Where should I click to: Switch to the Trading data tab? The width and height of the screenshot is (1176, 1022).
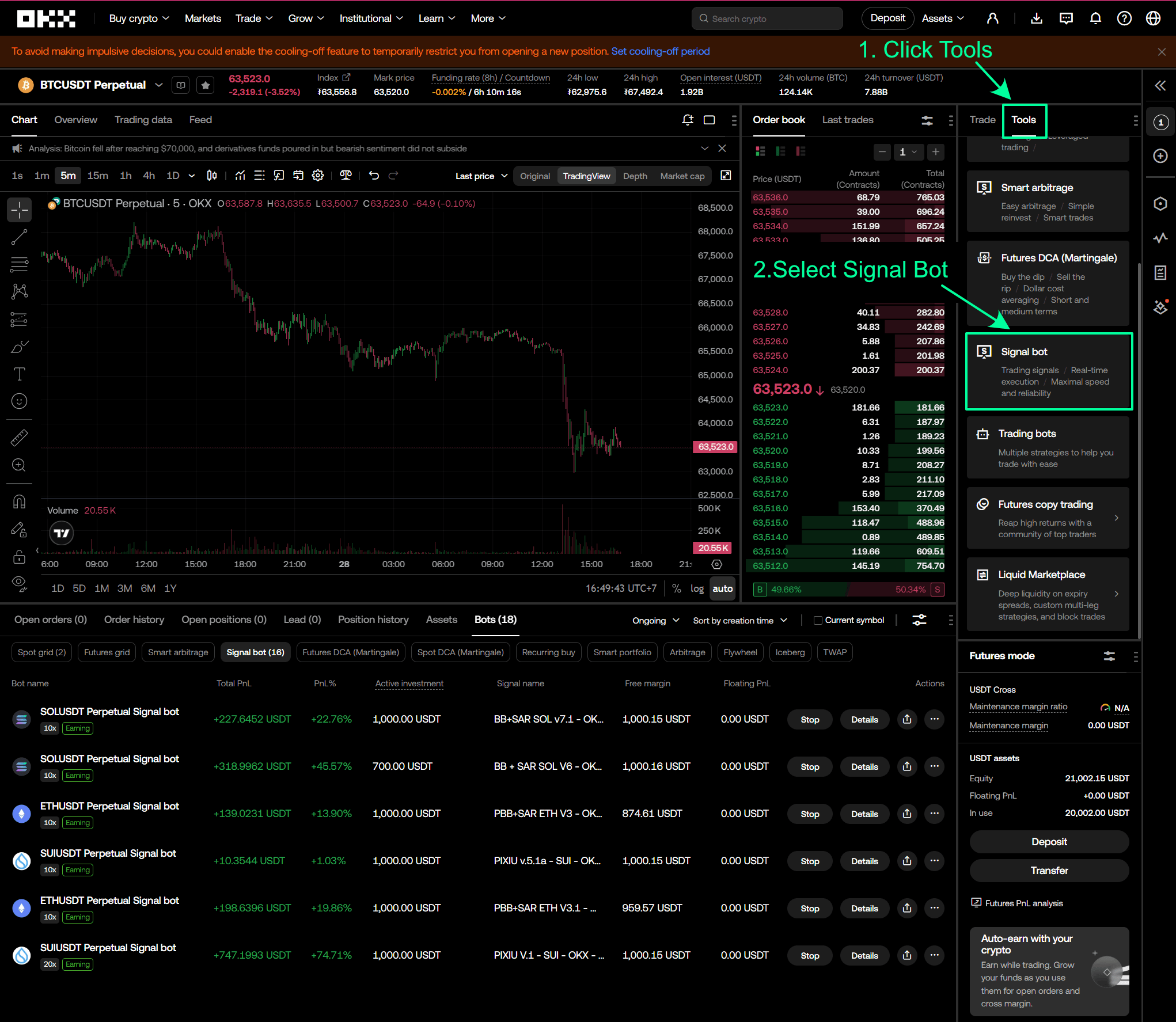143,120
